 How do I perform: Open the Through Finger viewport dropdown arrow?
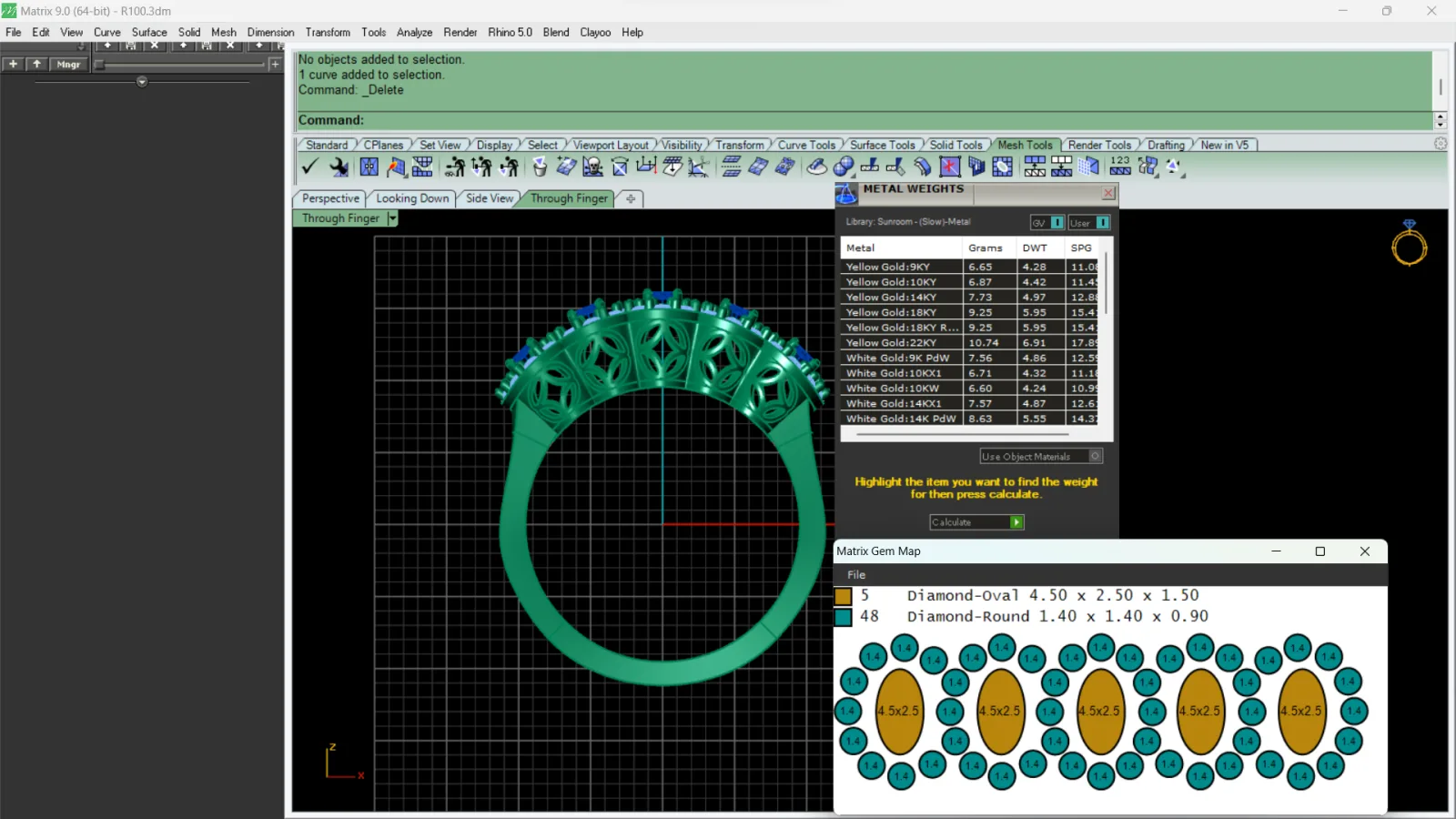[392, 218]
